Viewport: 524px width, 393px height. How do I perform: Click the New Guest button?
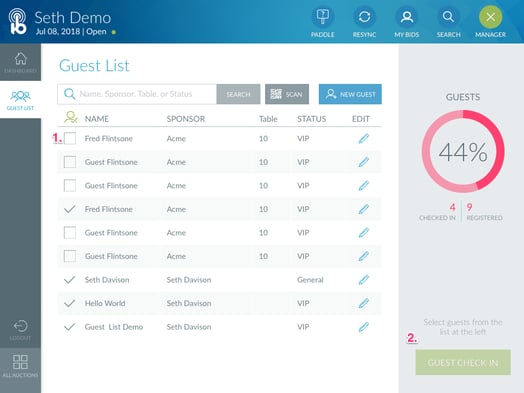350,94
